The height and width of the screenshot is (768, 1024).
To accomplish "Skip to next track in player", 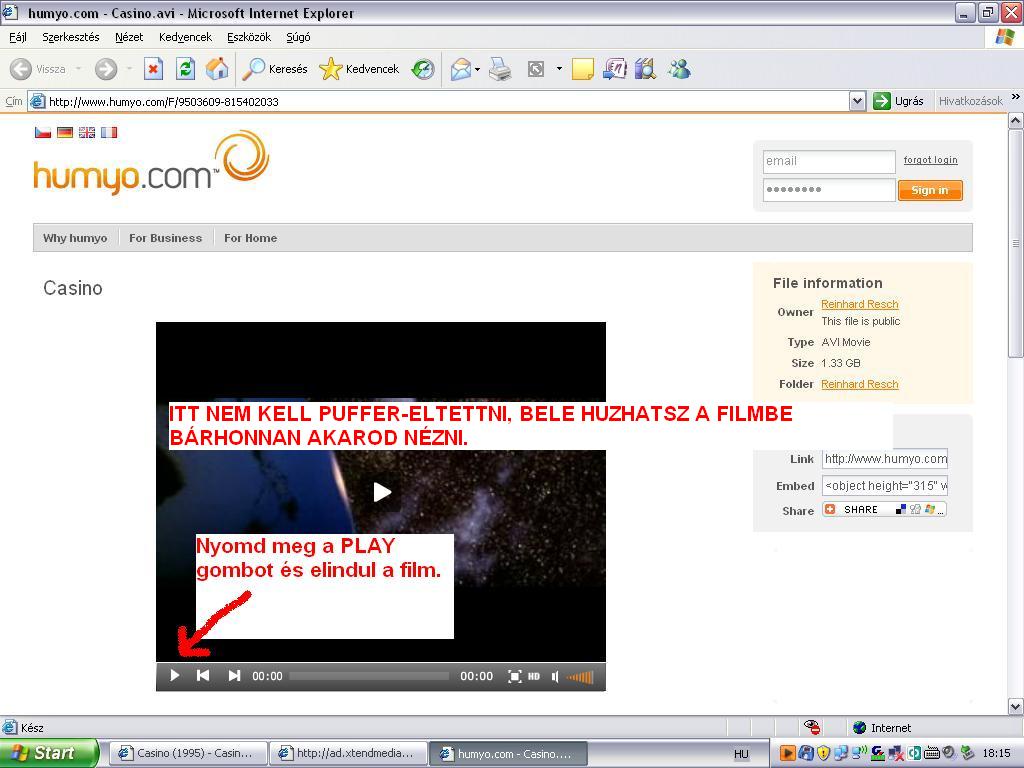I will [234, 676].
